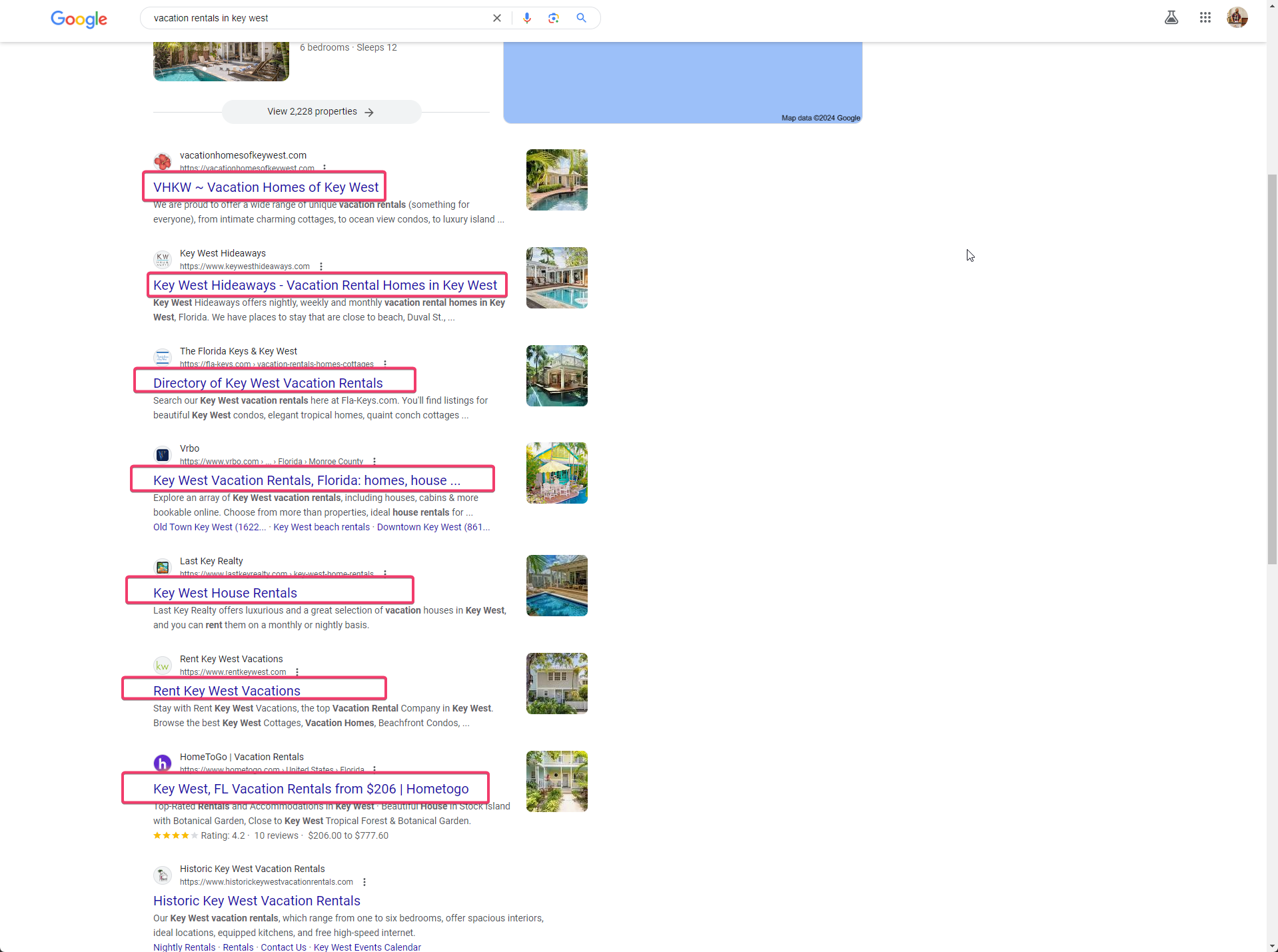Click the VHKW result thumbnail image

557,180
